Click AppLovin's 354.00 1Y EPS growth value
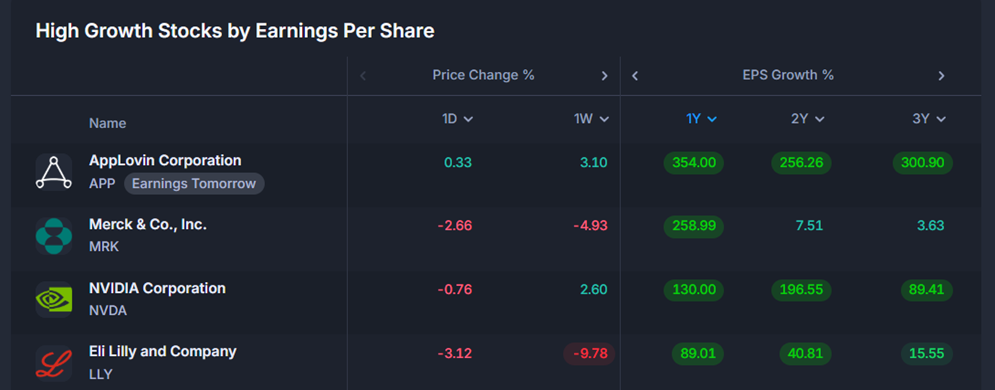This screenshot has width=995, height=390. click(694, 163)
